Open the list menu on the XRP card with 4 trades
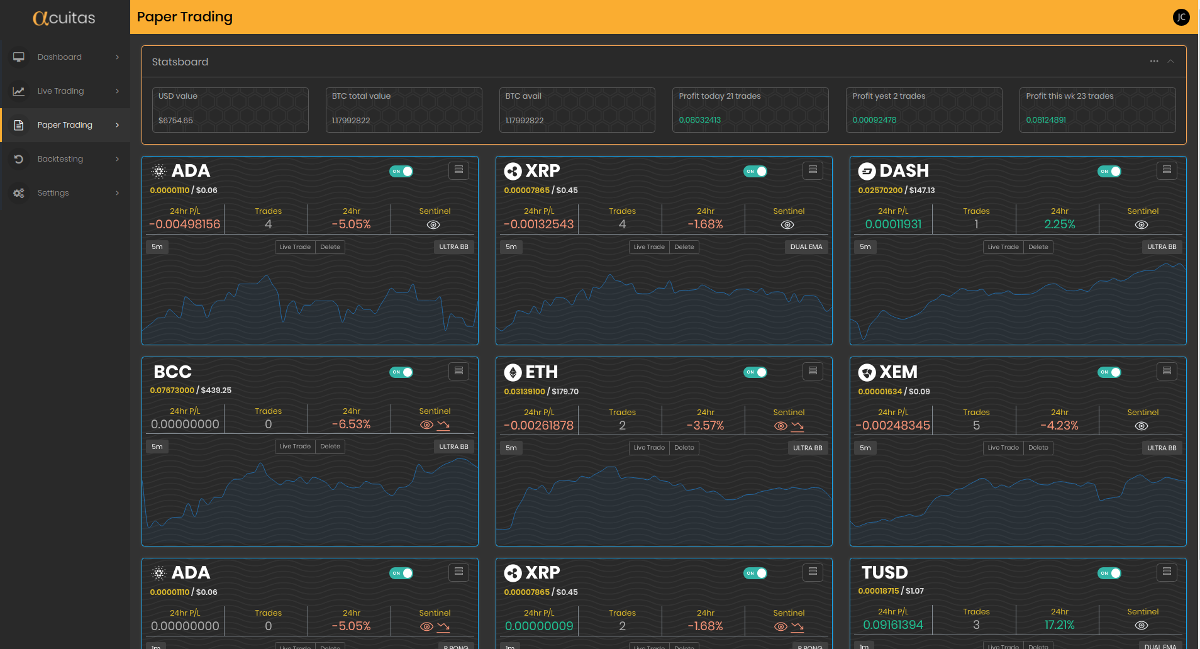The width and height of the screenshot is (1200, 649). click(x=813, y=171)
